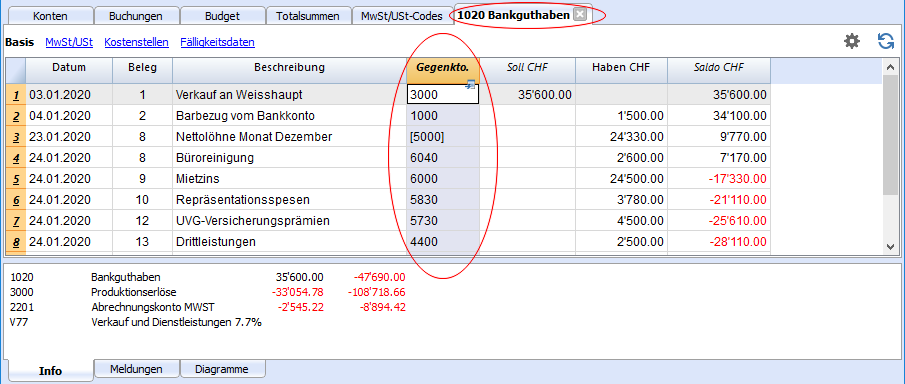The width and height of the screenshot is (905, 384).
Task: Open the Fälligkeitsdaten view link
Action: 217,42
